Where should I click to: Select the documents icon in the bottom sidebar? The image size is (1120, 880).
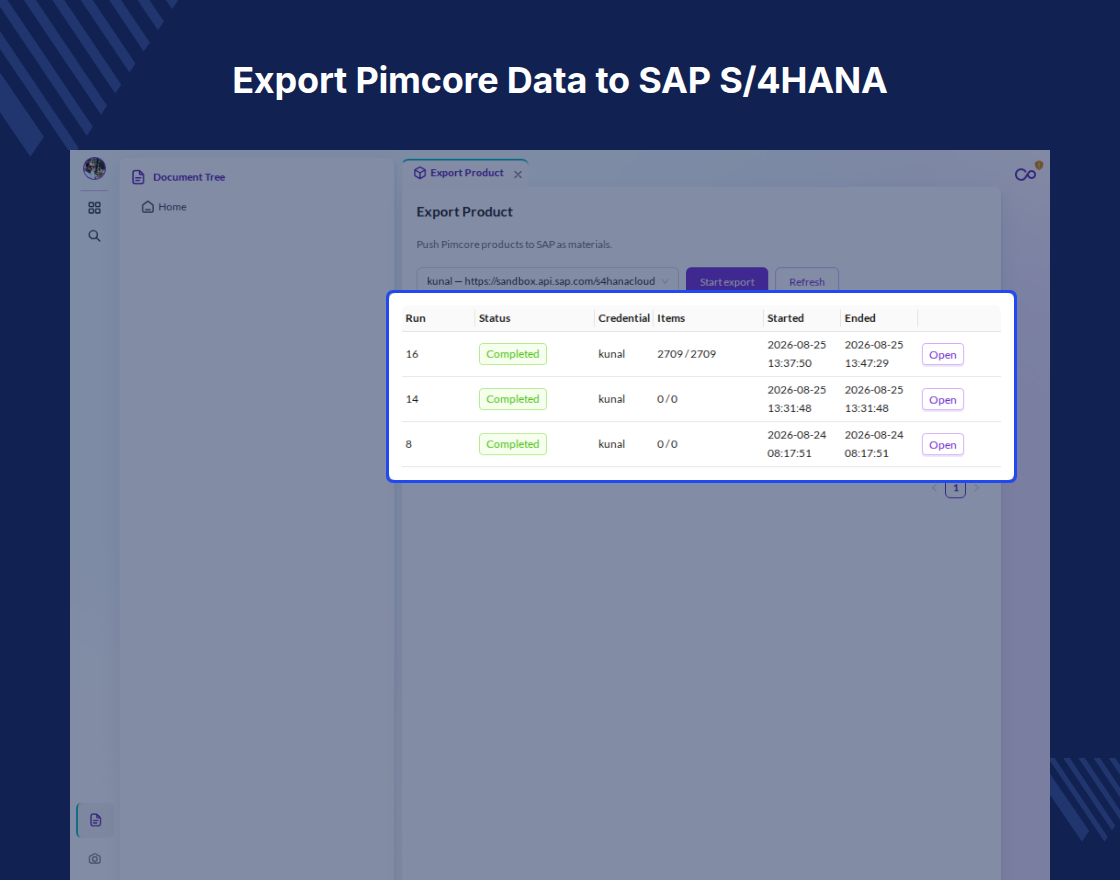tap(96, 820)
